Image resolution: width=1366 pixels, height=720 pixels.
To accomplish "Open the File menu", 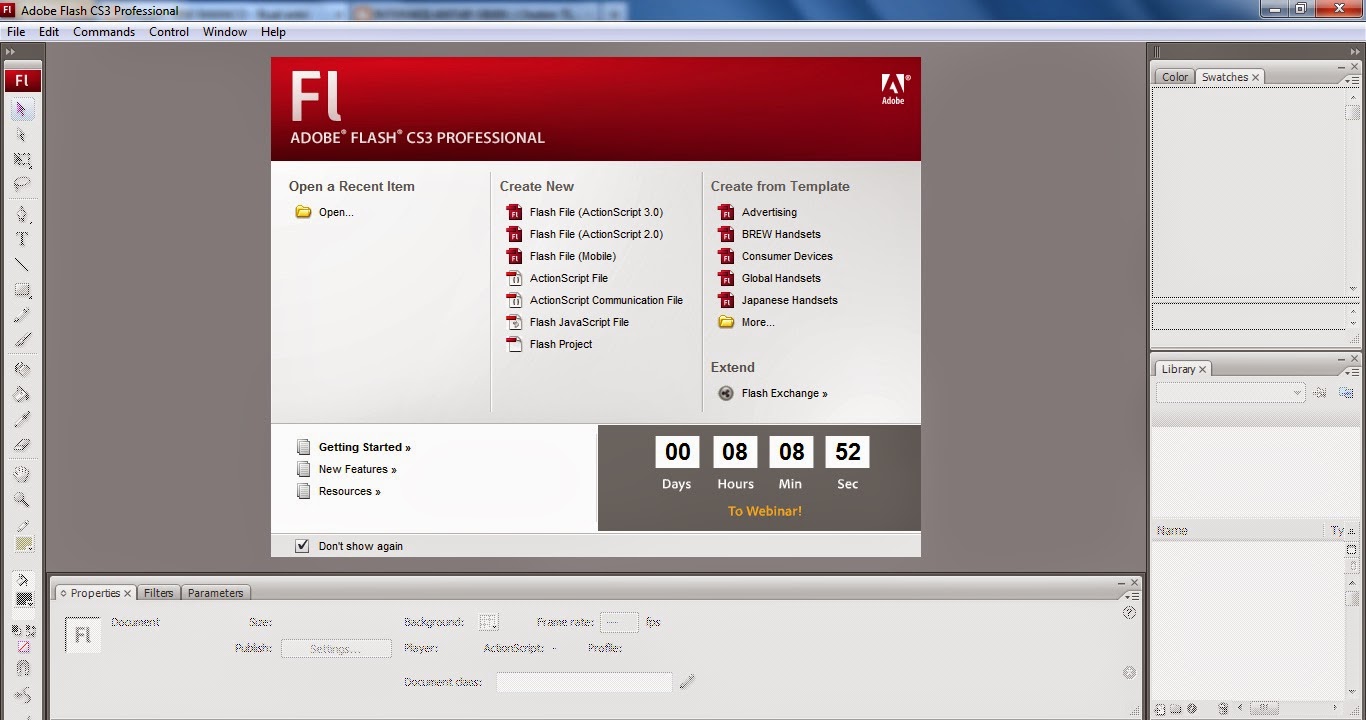I will (16, 32).
